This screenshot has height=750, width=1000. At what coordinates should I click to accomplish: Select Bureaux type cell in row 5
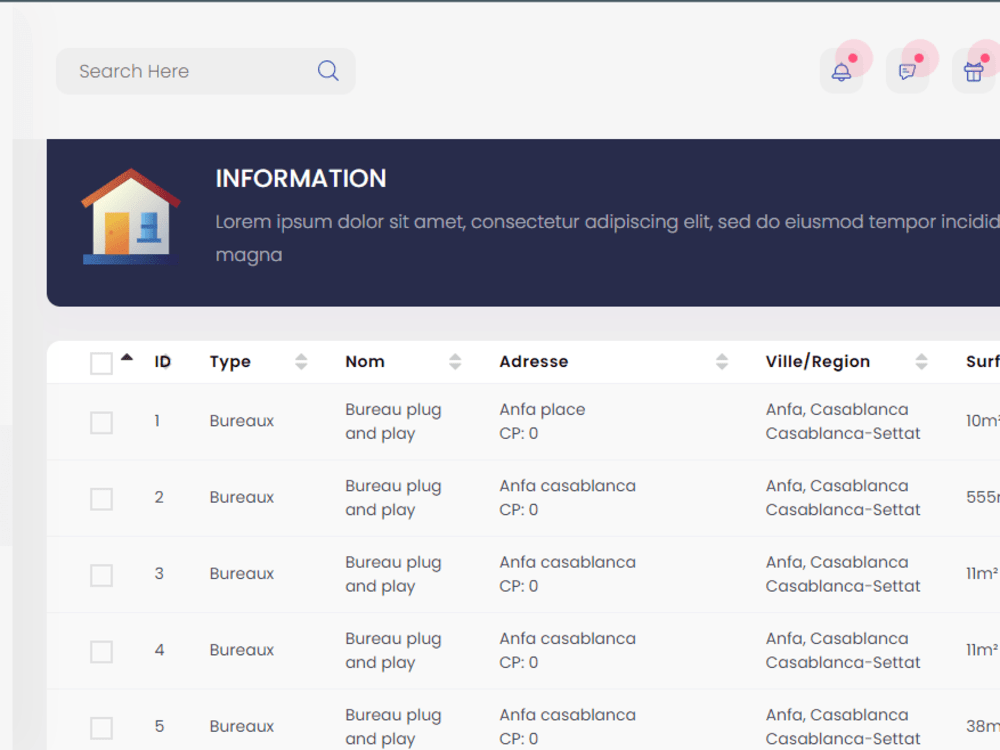[x=242, y=726]
